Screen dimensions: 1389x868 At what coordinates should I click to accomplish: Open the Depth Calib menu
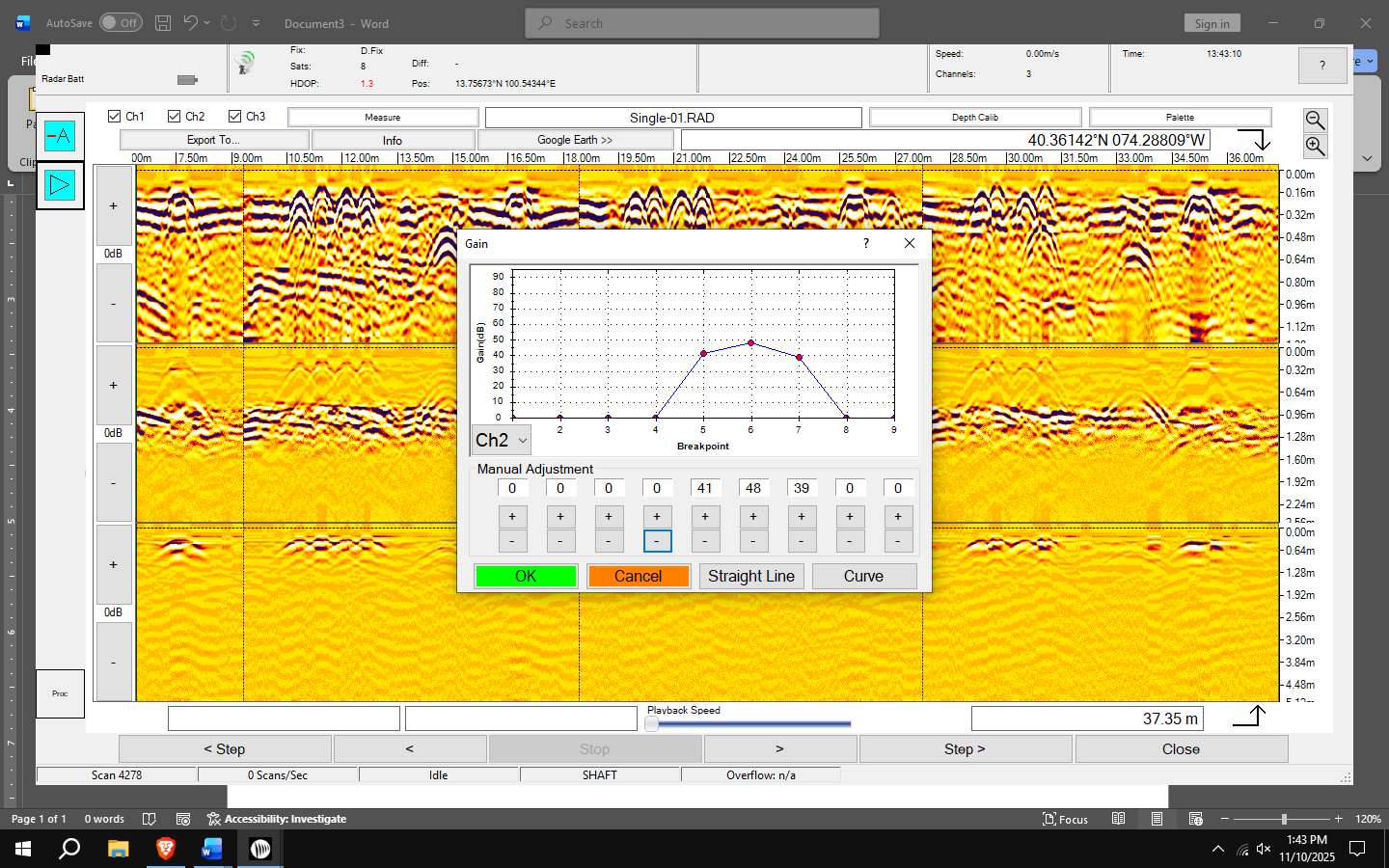[x=974, y=118]
